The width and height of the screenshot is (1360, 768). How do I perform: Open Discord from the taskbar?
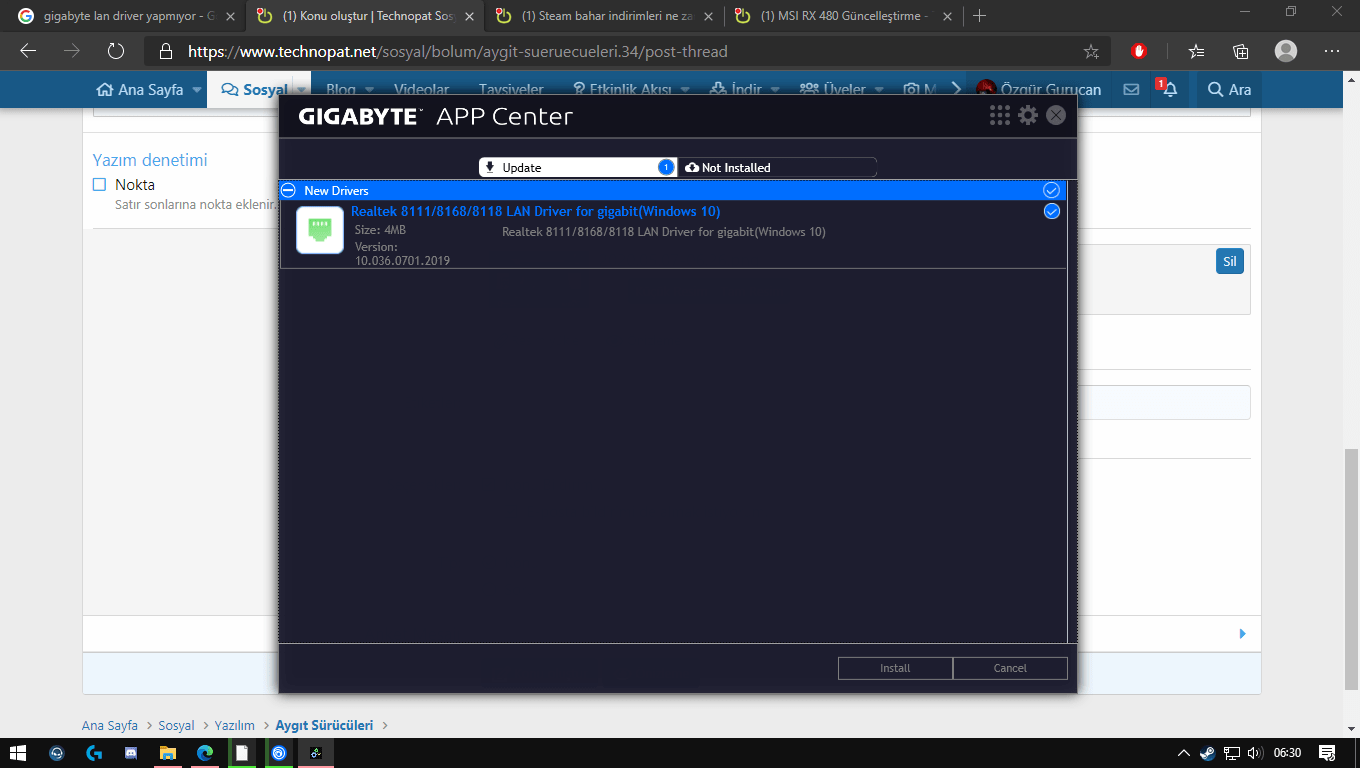tap(130, 753)
